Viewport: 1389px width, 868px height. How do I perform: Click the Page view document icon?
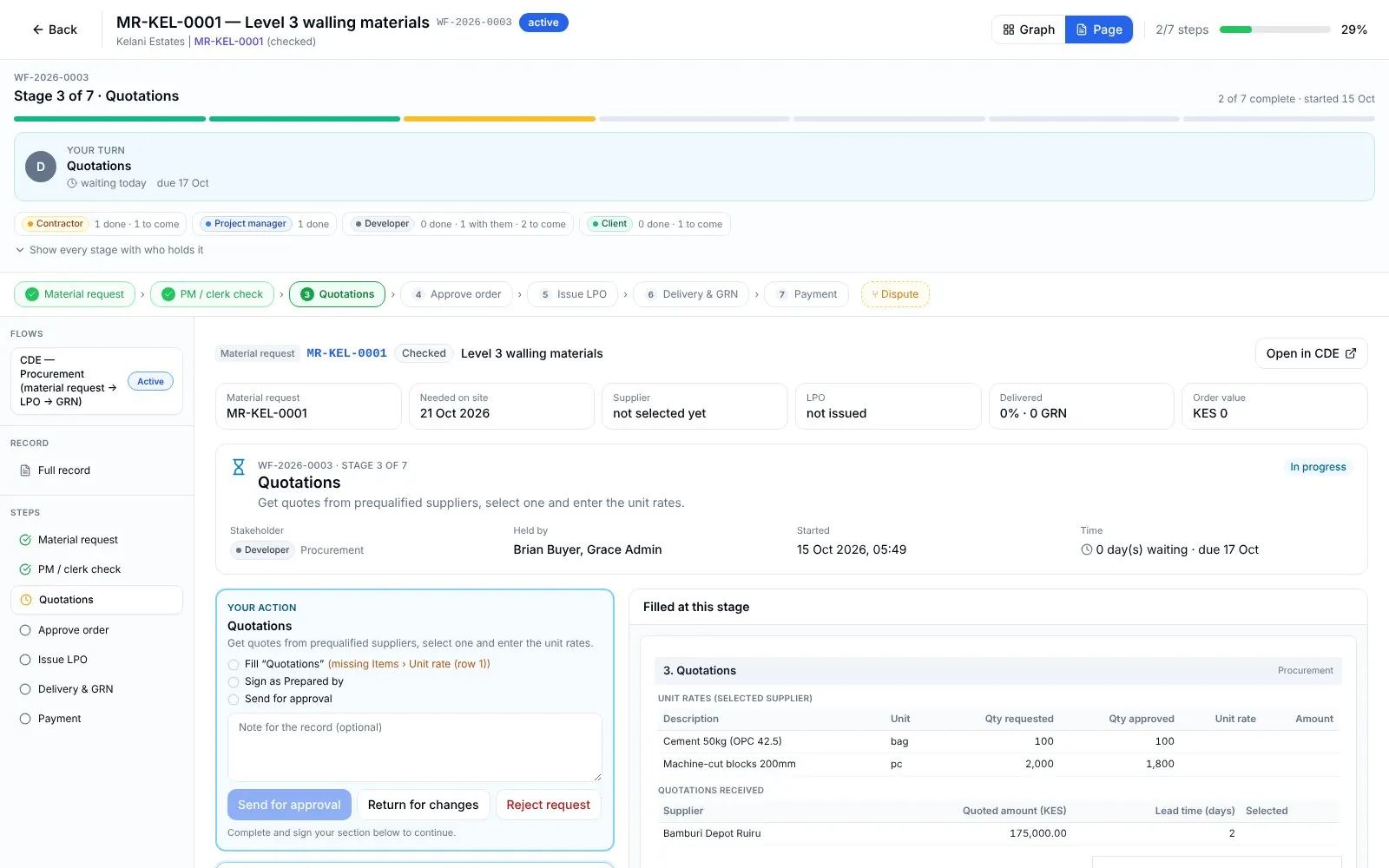pyautogui.click(x=1082, y=30)
